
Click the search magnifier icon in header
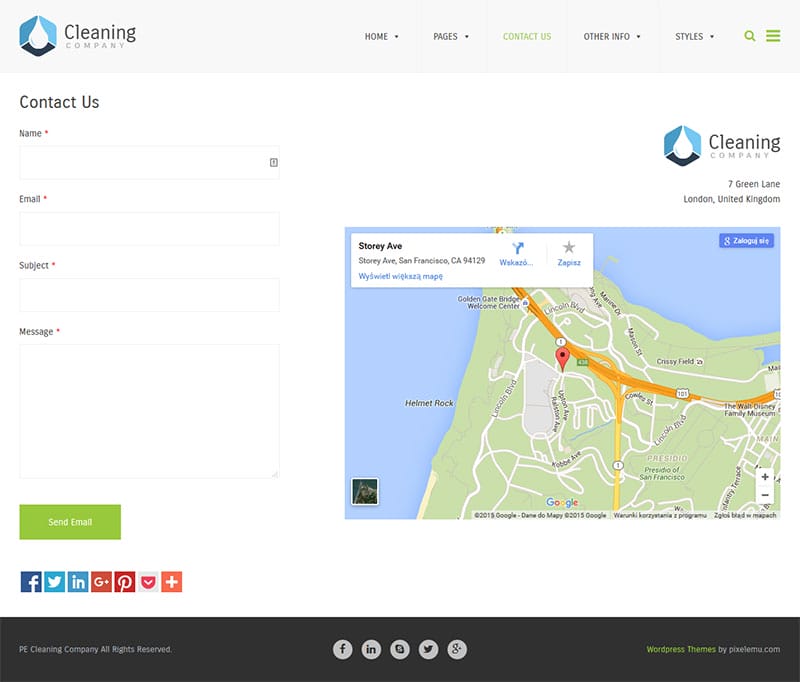click(750, 36)
